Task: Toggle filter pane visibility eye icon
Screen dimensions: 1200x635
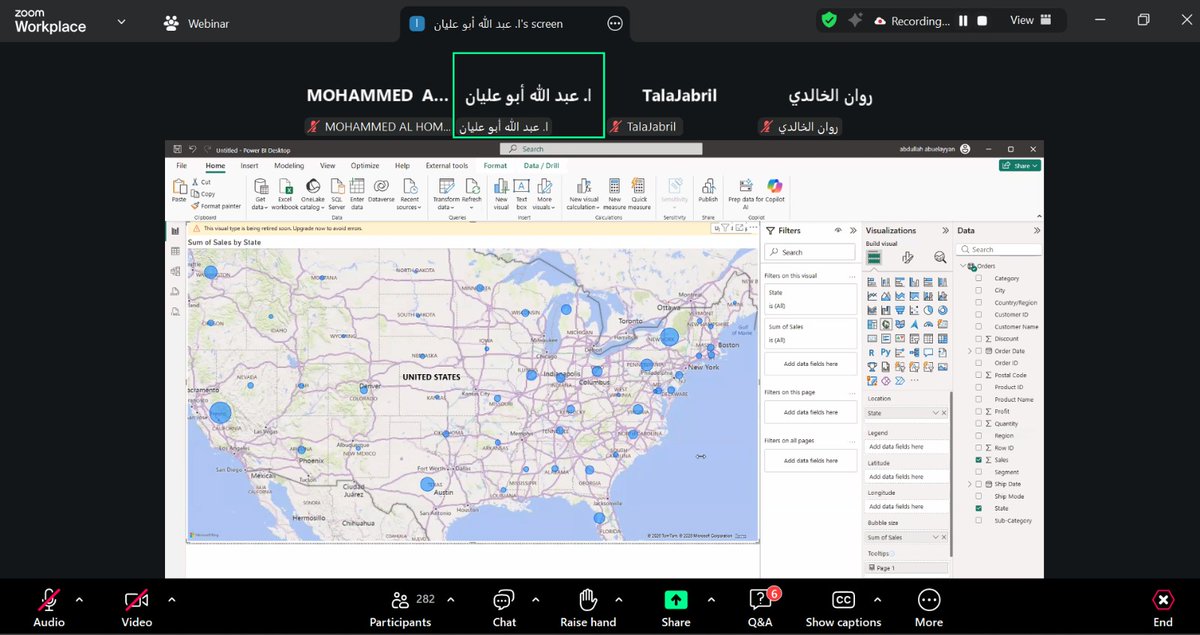Action: click(838, 230)
